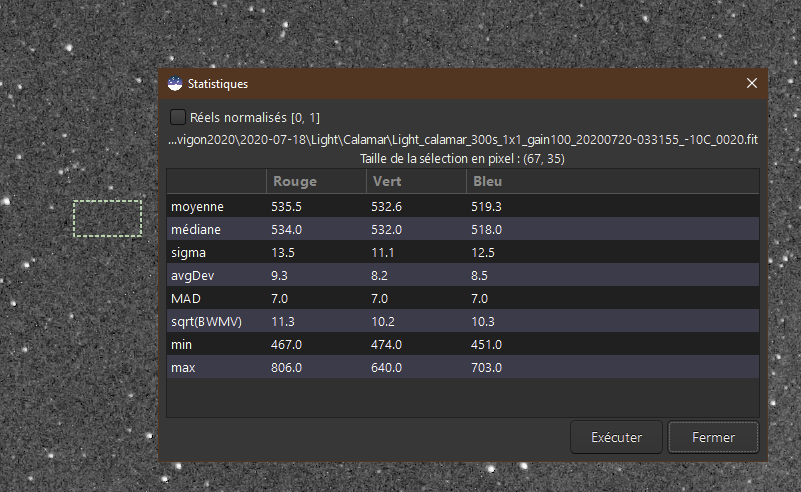
Task: Click the Statistiques window title text
Action: (x=218, y=84)
